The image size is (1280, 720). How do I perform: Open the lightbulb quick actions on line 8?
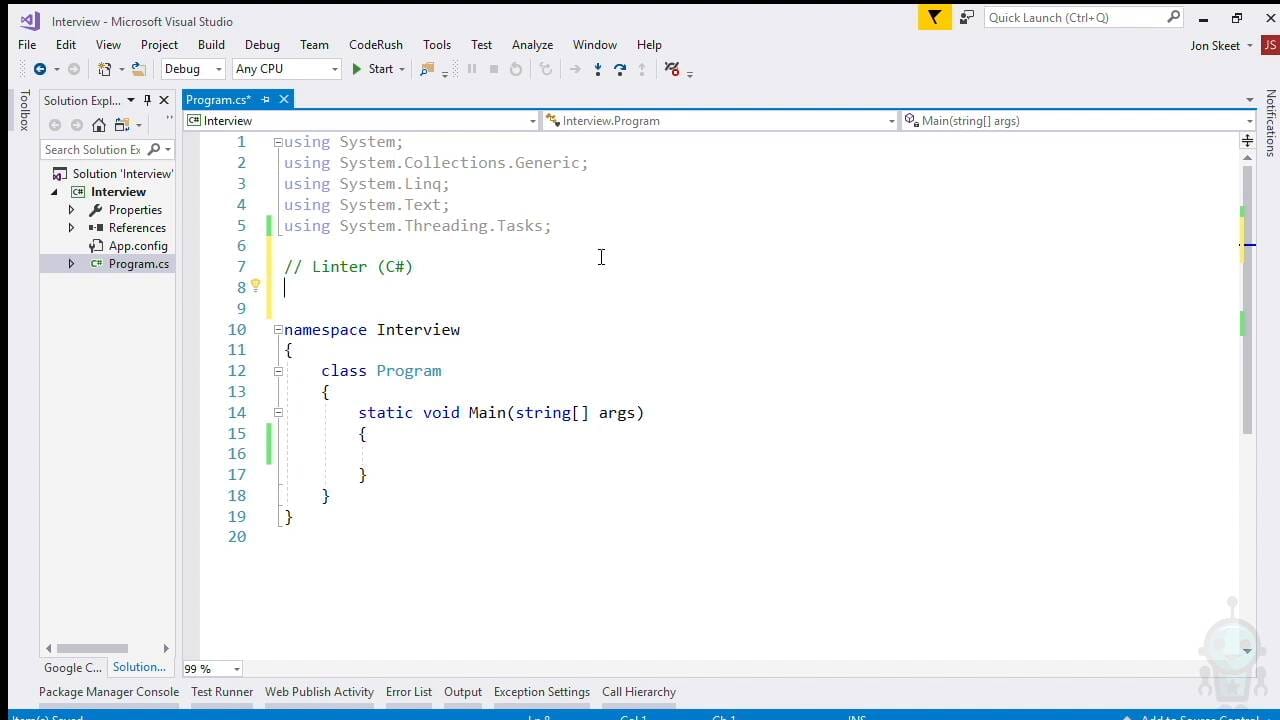pos(257,287)
